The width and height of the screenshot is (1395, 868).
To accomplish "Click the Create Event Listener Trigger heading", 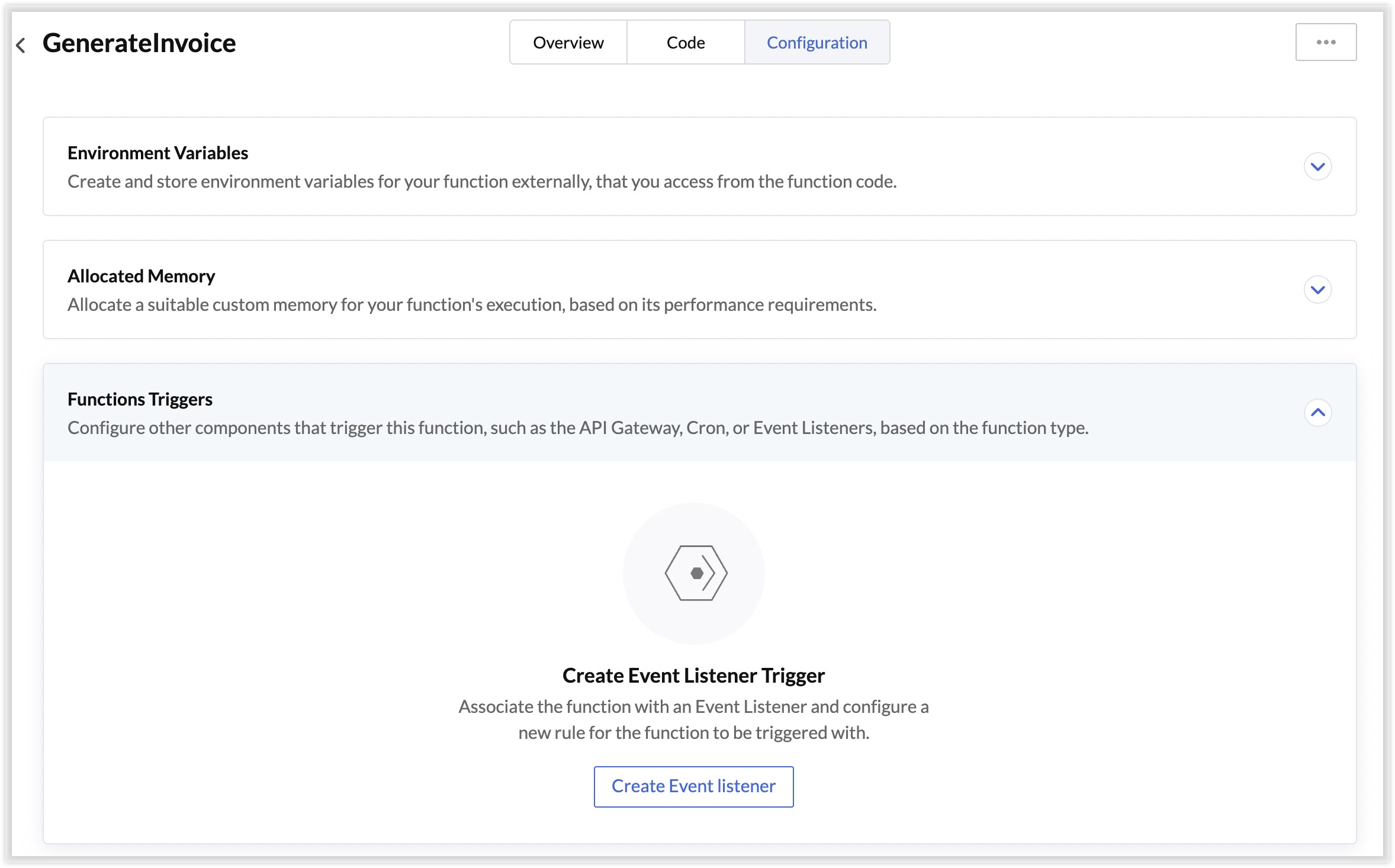I will [x=693, y=675].
